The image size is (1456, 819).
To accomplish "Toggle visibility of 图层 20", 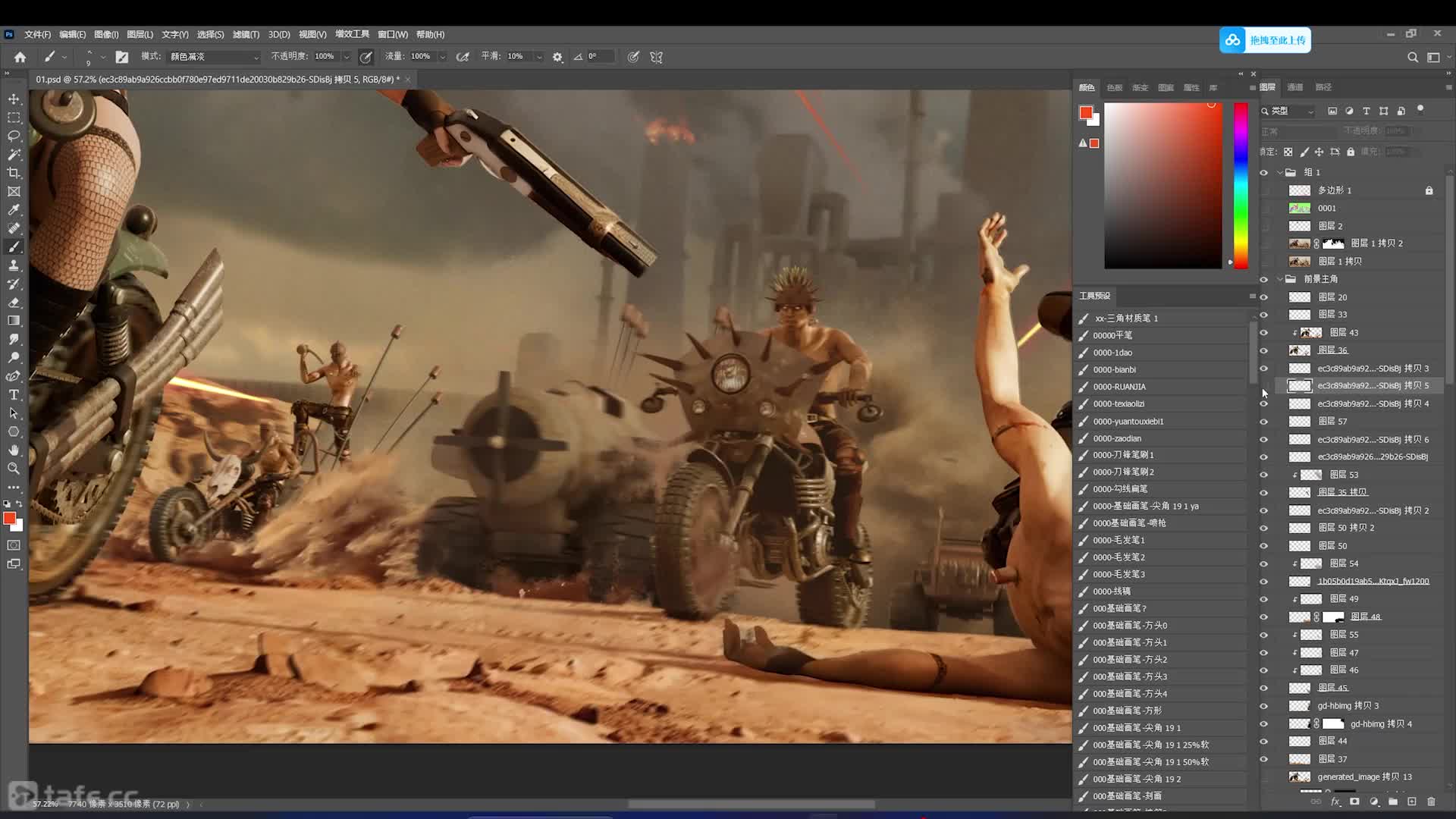I will coord(1263,297).
